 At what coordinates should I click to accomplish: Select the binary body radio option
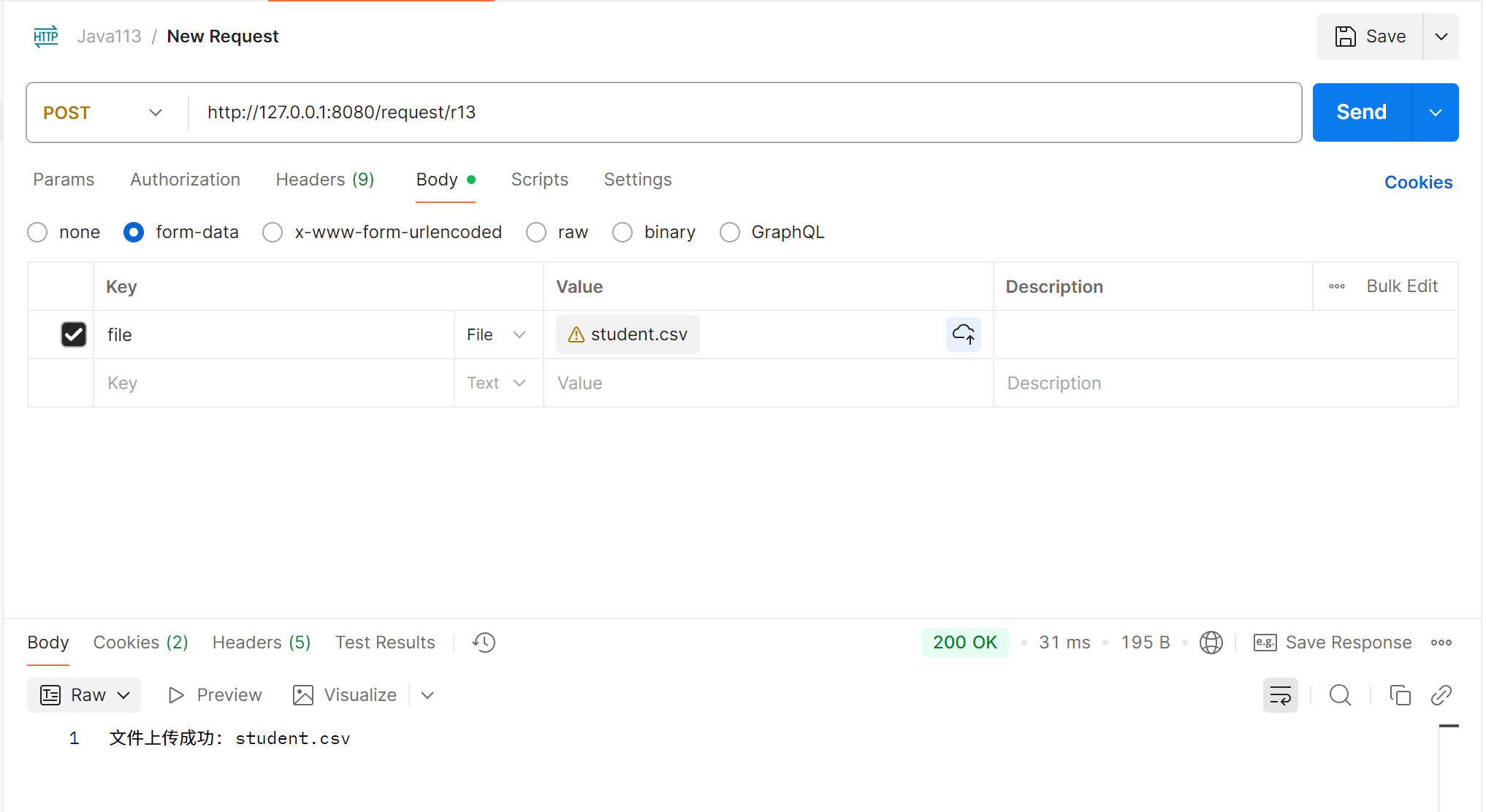(x=622, y=232)
